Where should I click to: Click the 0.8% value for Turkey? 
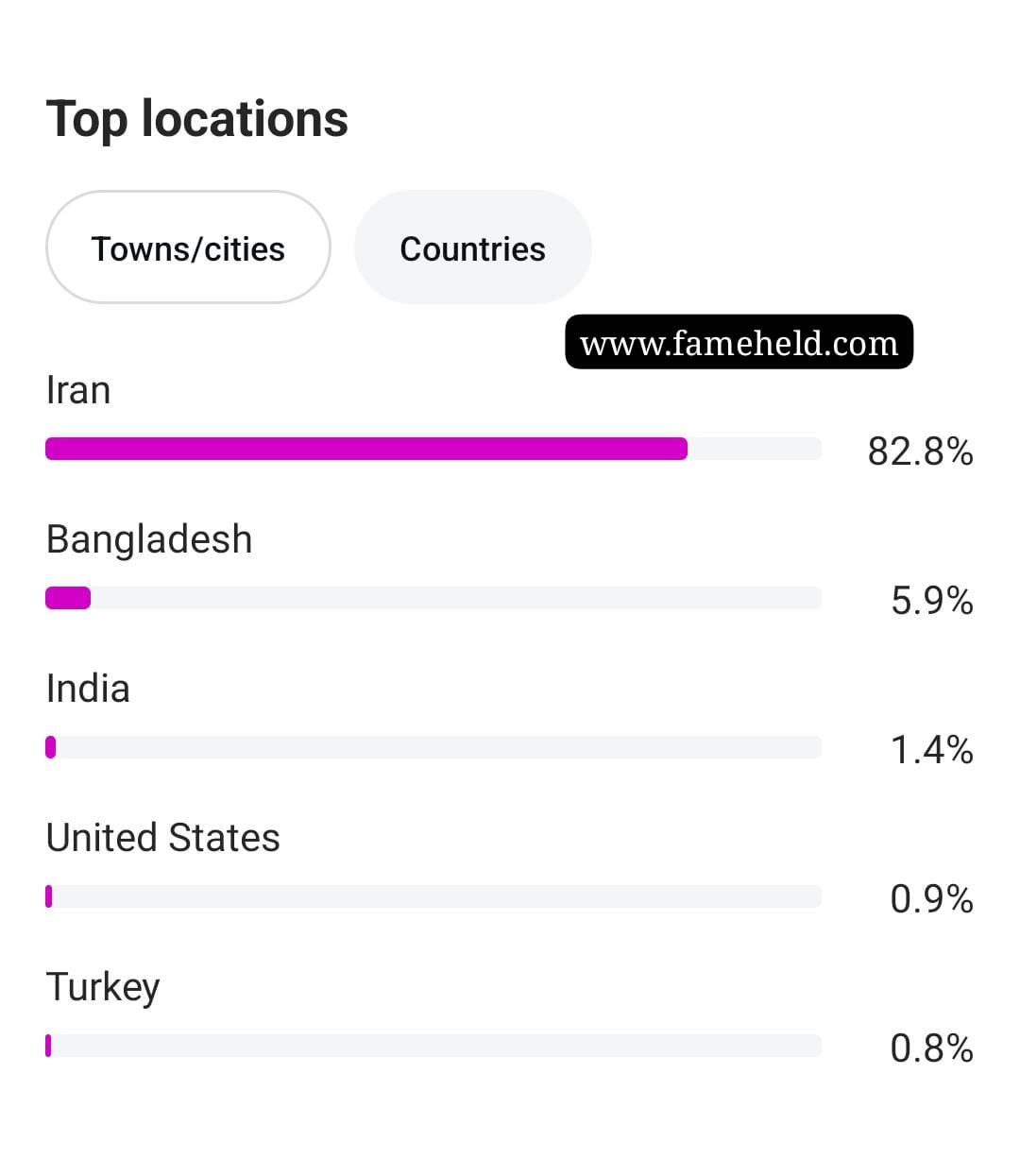click(932, 1048)
